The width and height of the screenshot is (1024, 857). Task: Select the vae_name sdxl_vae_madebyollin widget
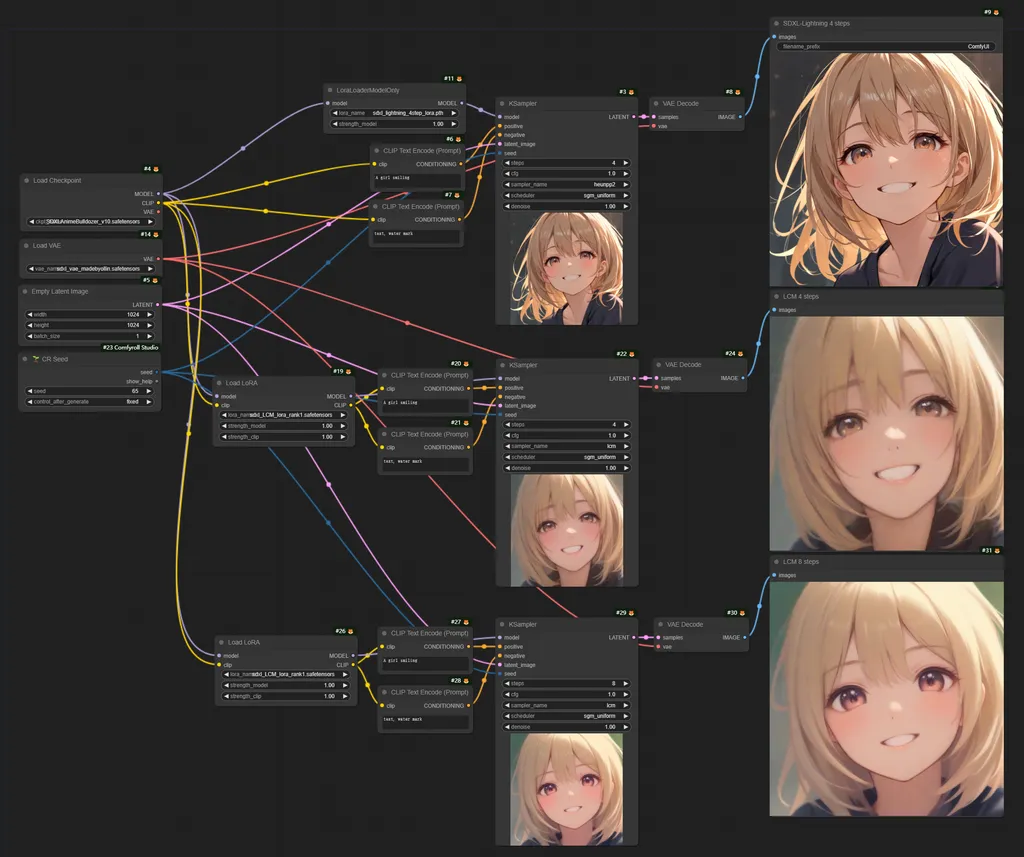click(x=90, y=267)
